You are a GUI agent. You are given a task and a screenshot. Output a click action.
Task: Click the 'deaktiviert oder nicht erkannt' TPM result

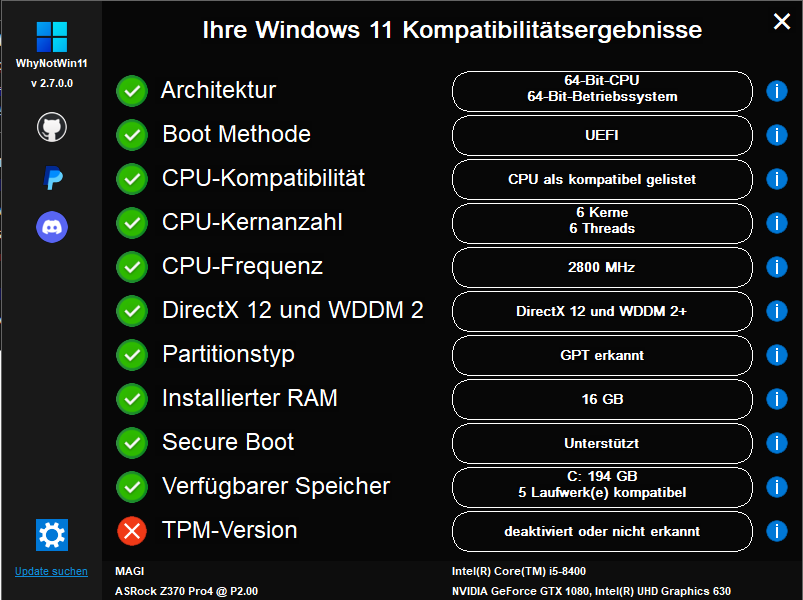tap(602, 531)
